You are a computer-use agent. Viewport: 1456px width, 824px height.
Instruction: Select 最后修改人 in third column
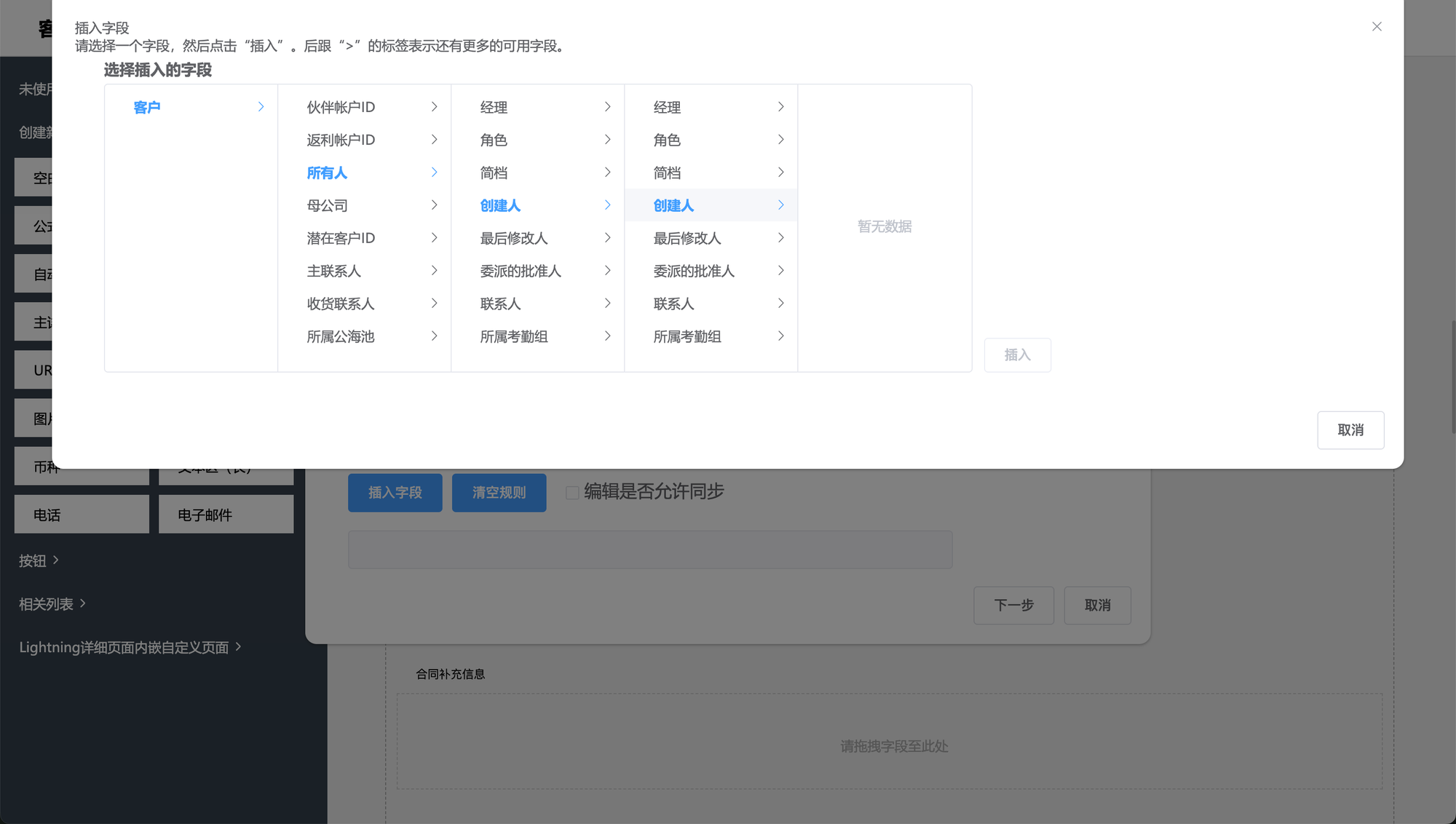513,238
